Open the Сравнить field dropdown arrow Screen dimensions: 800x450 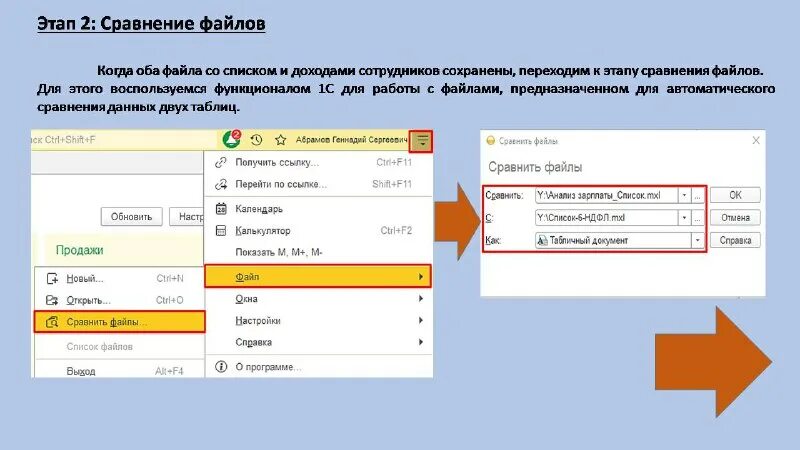tap(684, 195)
